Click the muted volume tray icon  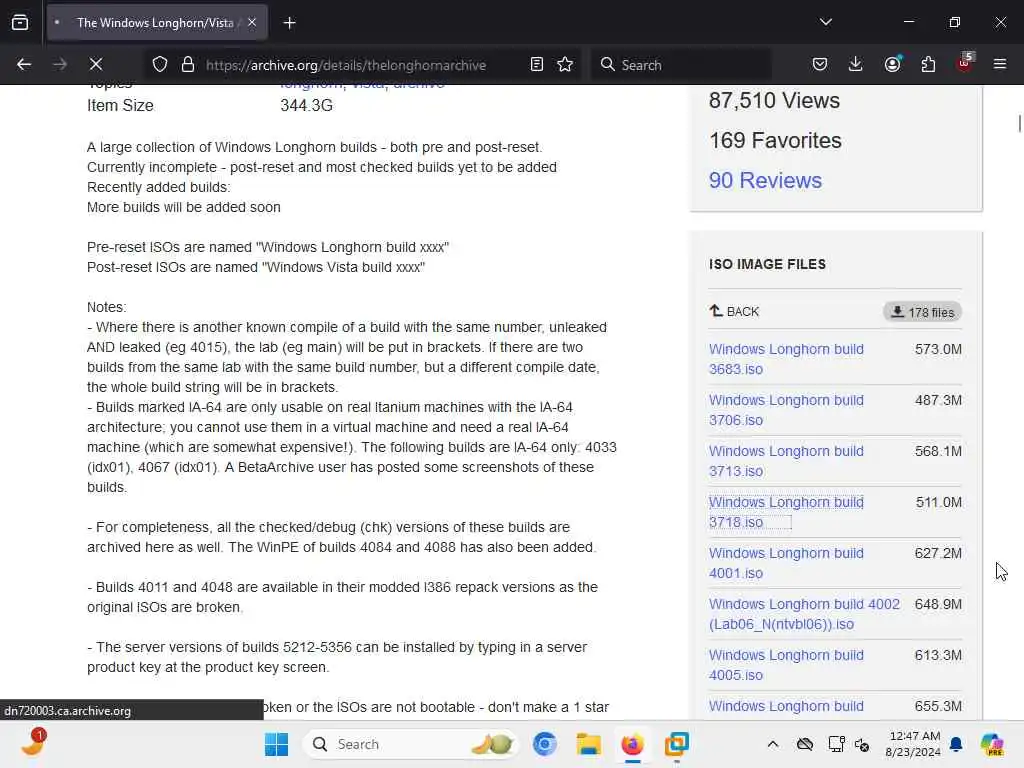[x=862, y=744]
